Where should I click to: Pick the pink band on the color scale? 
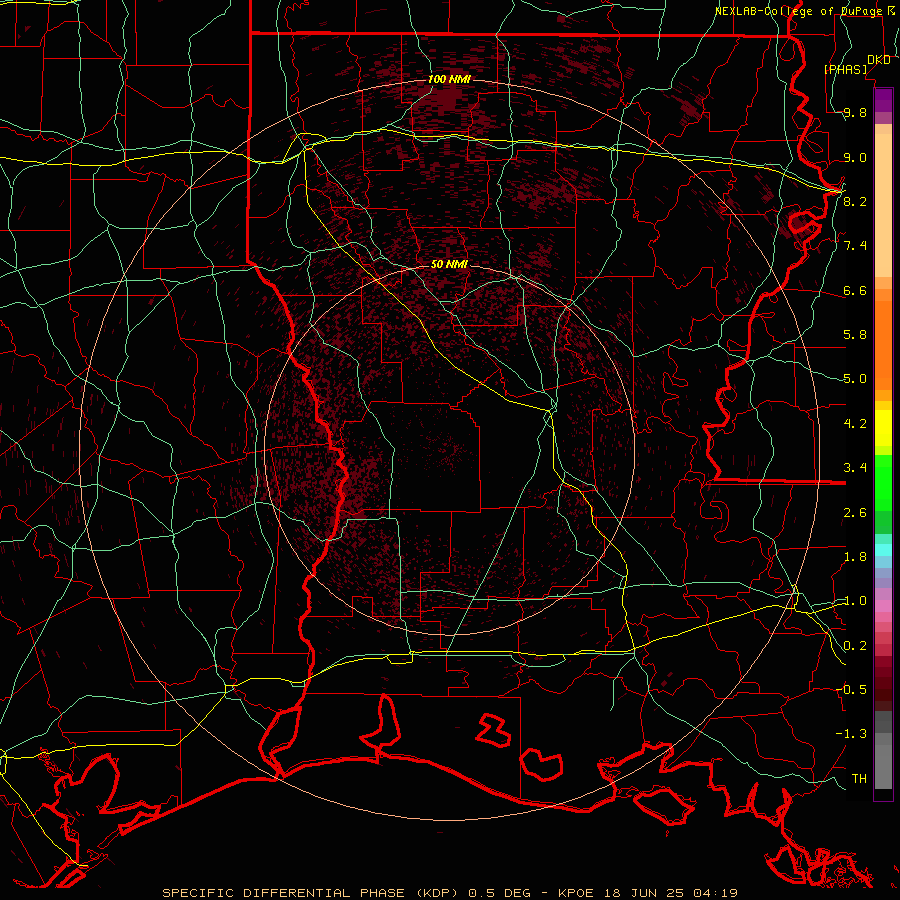[x=883, y=606]
